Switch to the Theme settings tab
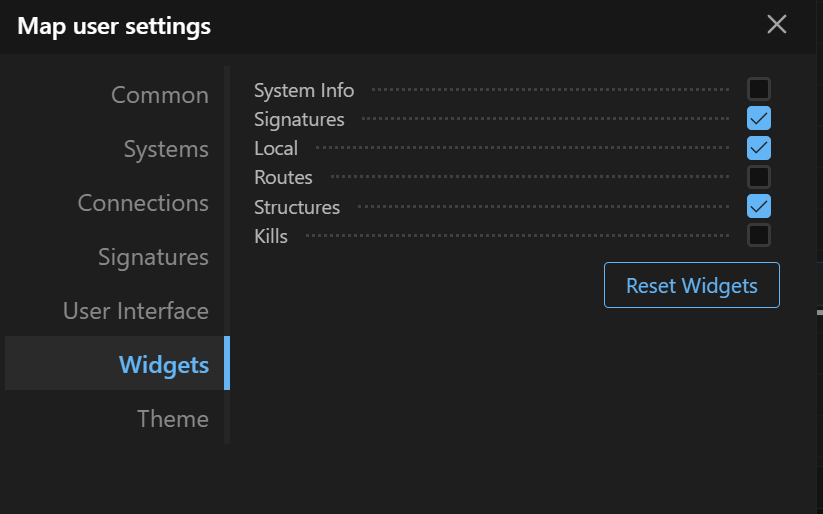823x514 pixels. 173,419
